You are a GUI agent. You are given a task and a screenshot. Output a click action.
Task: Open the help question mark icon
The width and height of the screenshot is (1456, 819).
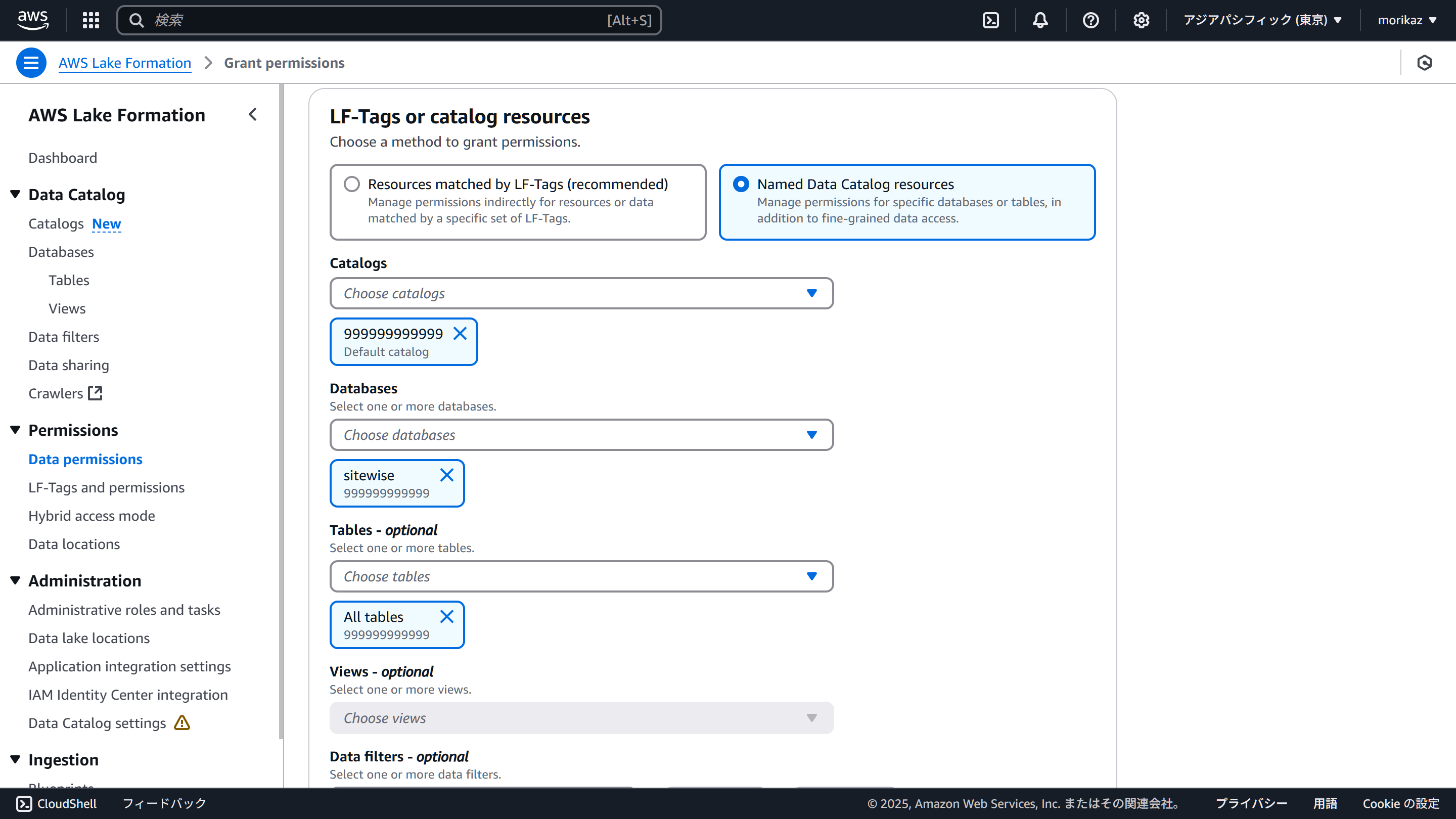pos(1090,20)
